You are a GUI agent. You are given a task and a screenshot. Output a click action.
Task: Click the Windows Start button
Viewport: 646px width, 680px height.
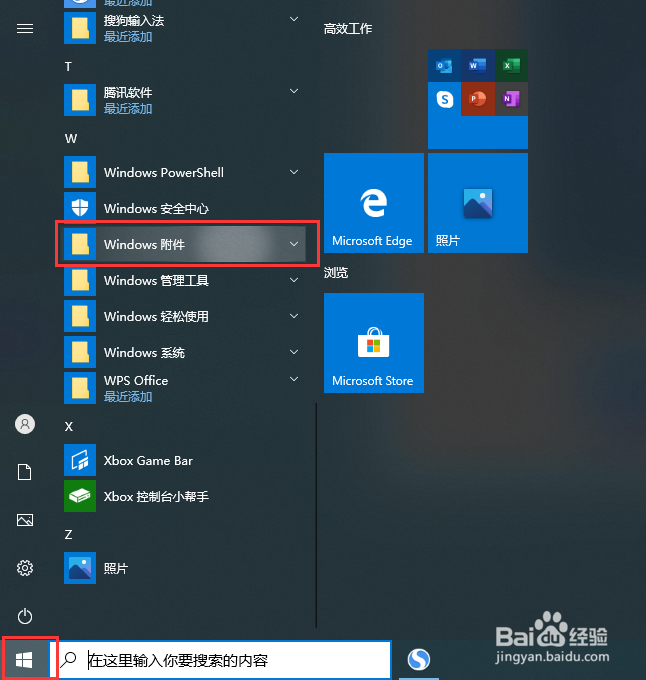coord(24,660)
